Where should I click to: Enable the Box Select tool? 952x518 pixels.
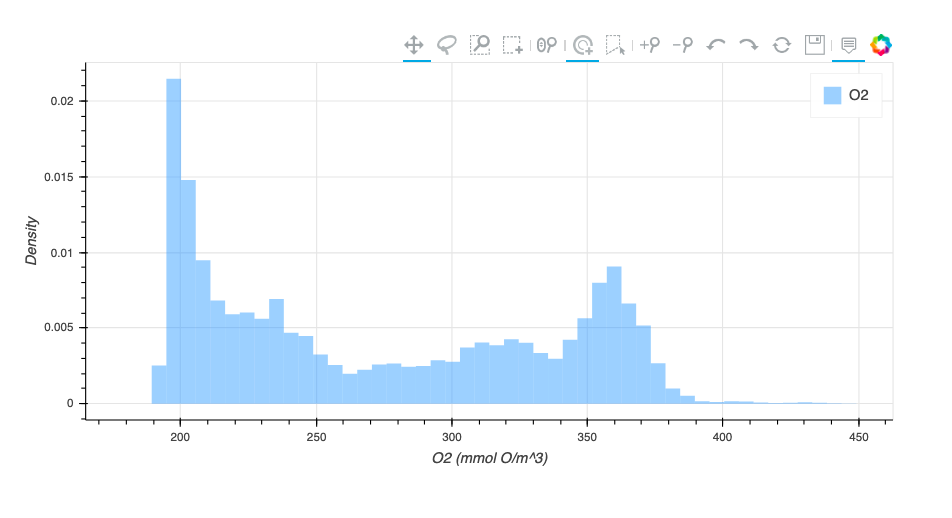pos(513,45)
